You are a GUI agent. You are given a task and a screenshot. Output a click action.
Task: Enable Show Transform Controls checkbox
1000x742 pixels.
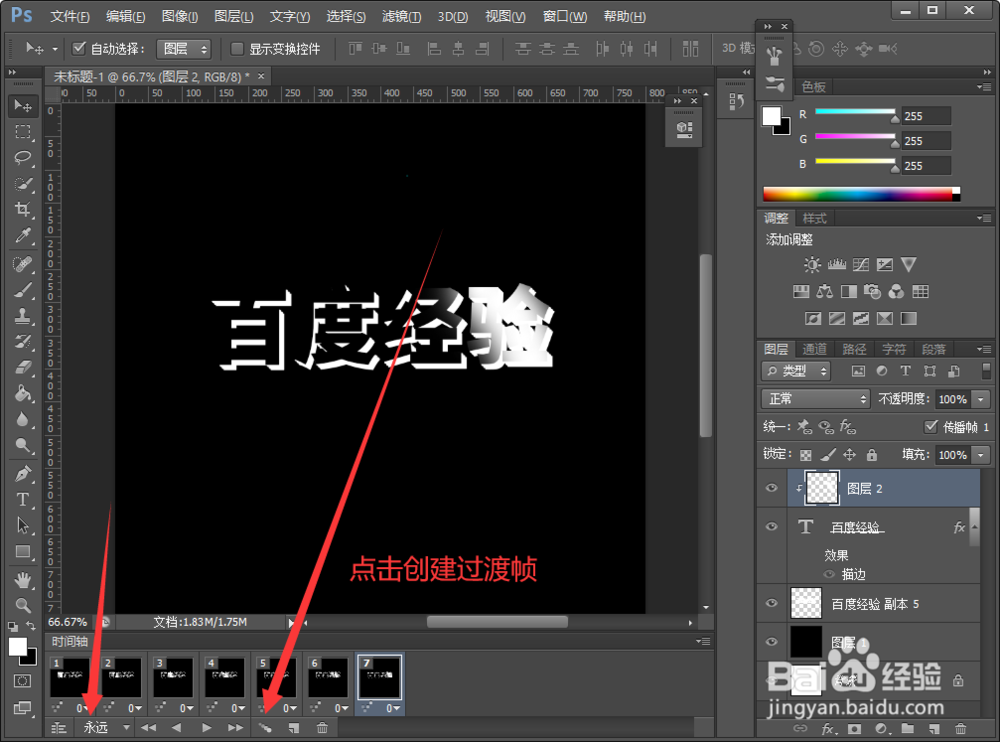coord(237,48)
